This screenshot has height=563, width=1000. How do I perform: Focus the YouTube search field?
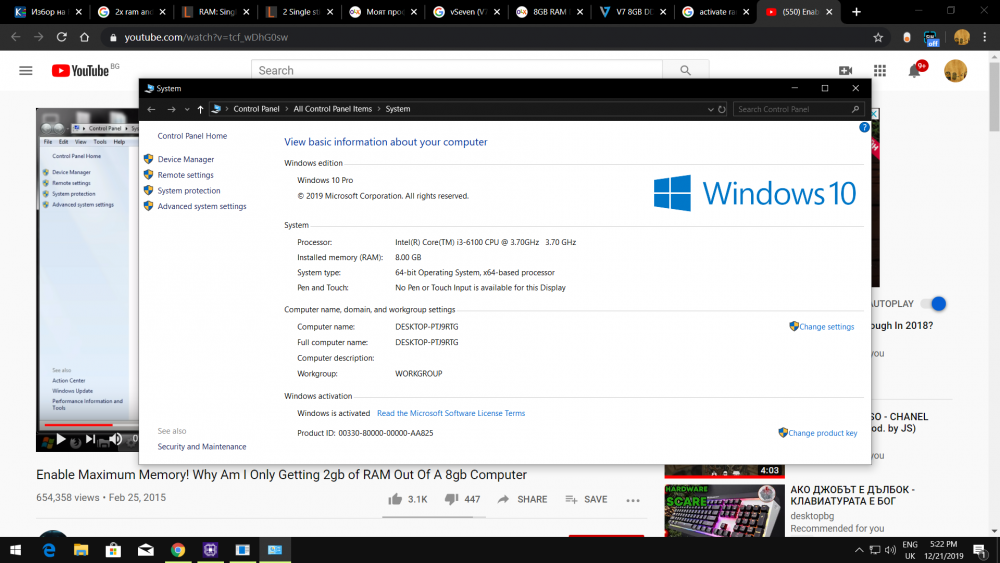457,70
